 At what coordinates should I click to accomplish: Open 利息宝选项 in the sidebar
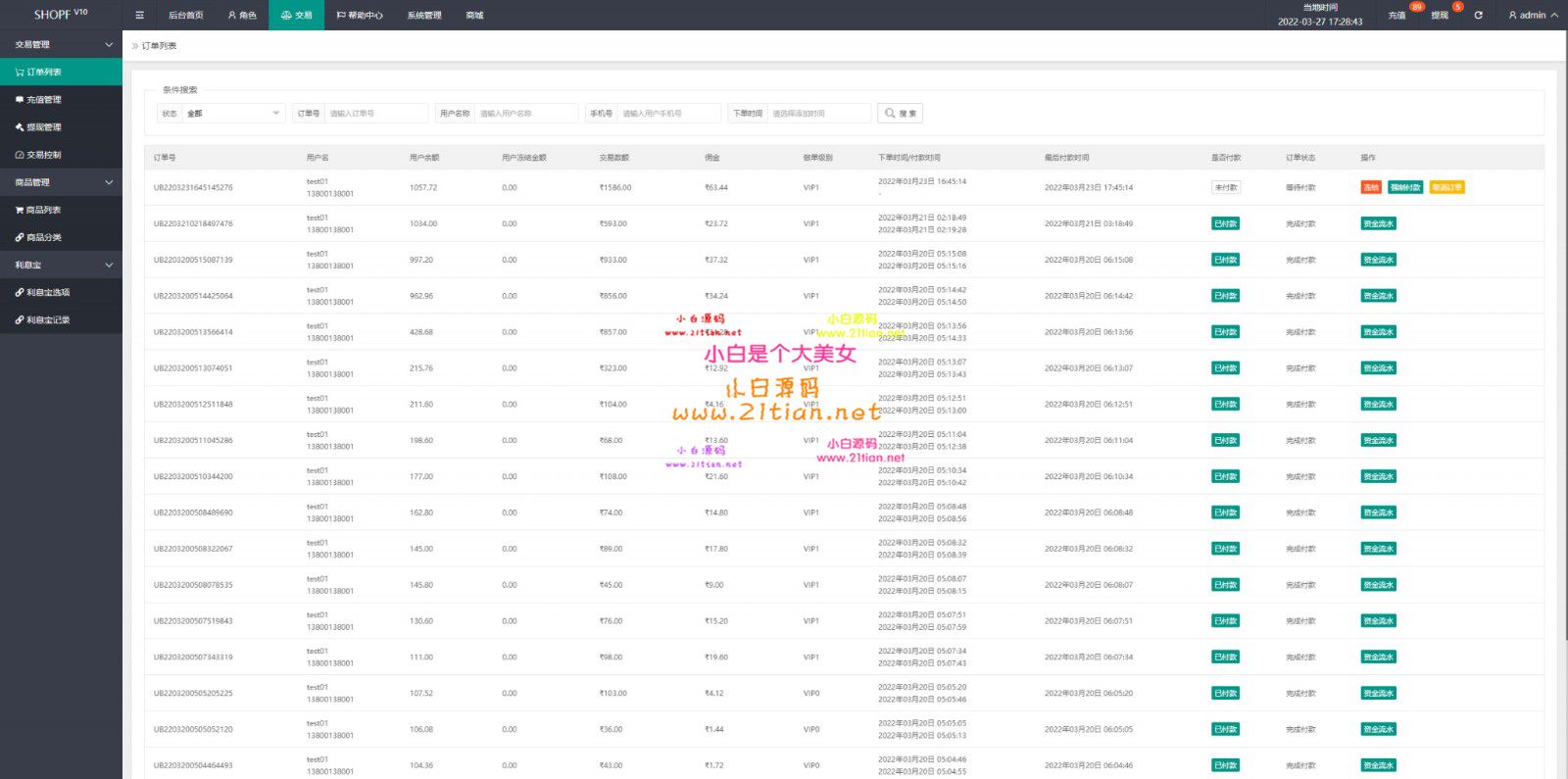61,292
